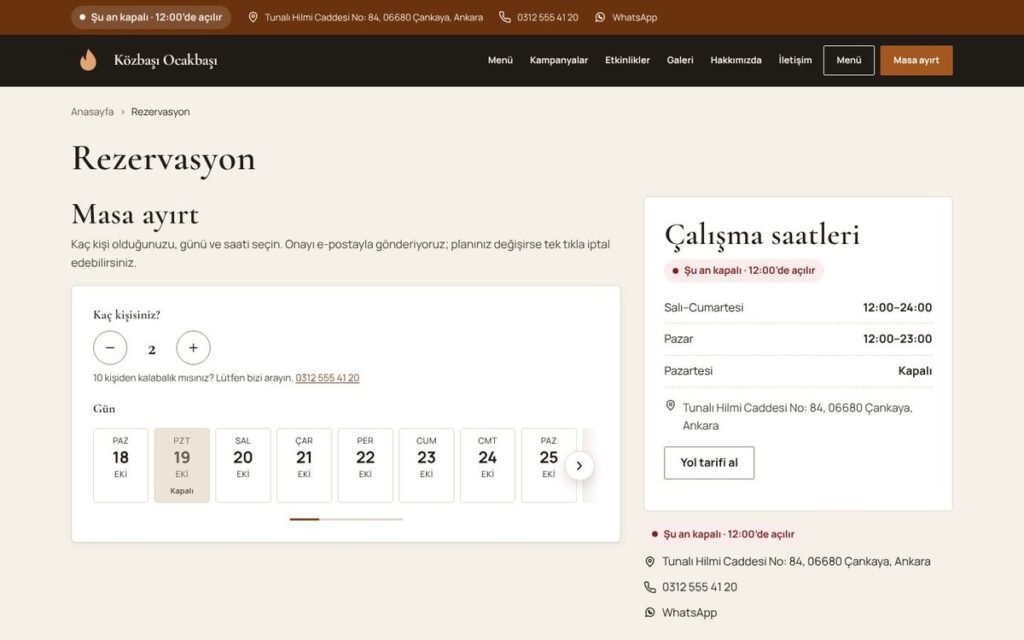Navigate to Hakkımızda
The image size is (1024, 640).
pyautogui.click(x=736, y=60)
